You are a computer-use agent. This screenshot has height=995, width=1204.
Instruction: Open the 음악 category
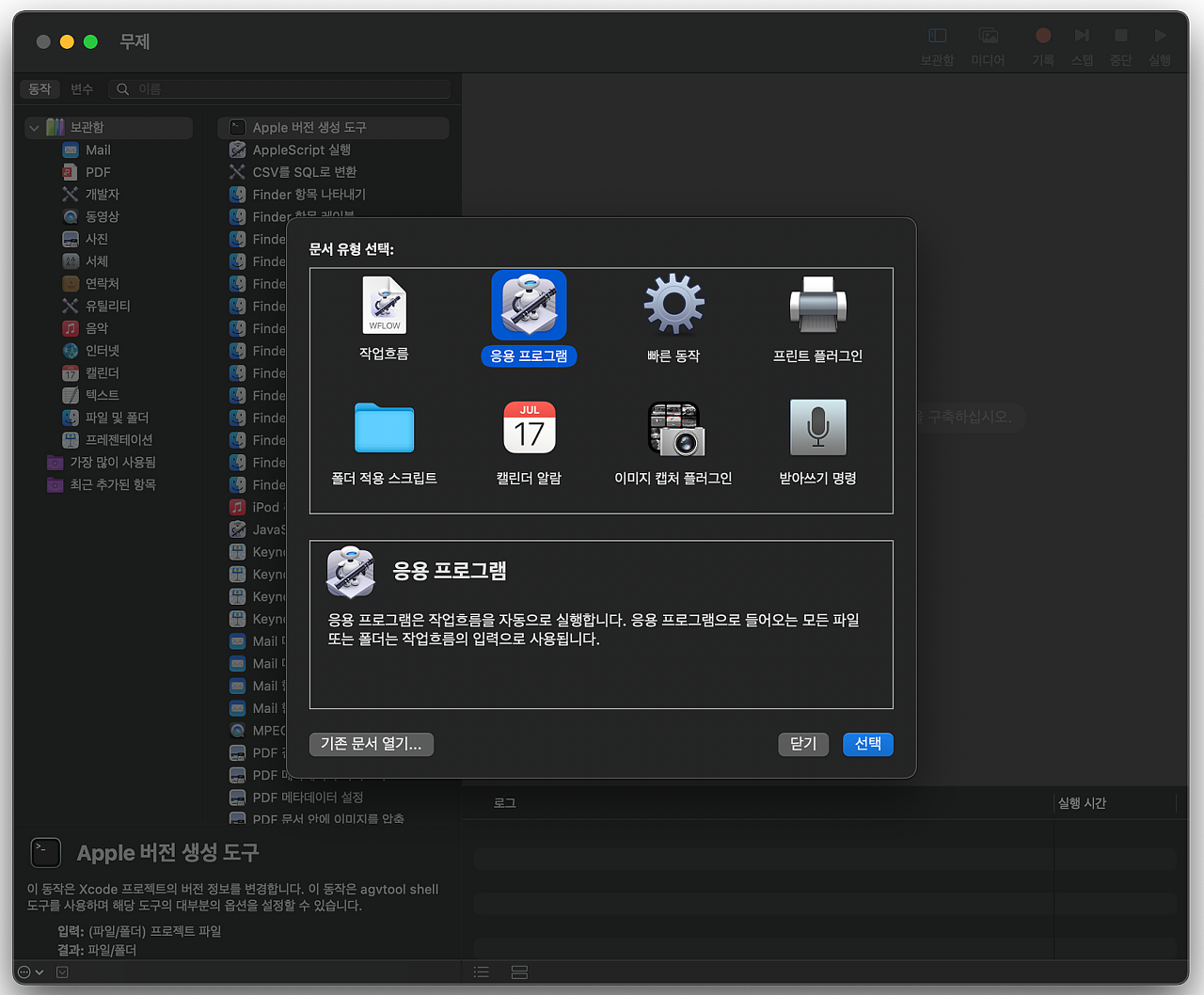[x=96, y=328]
